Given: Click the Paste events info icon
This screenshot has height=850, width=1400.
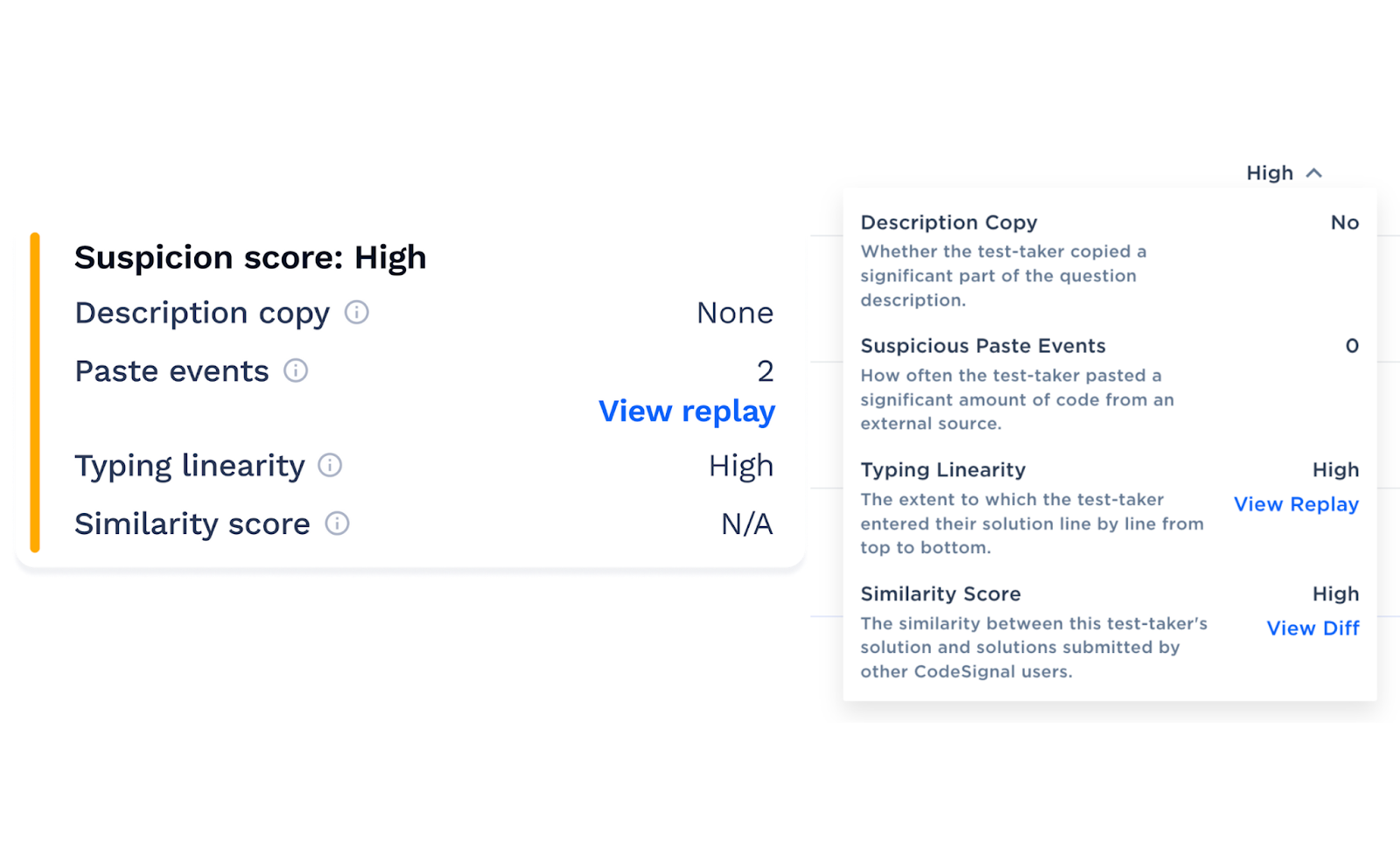Looking at the screenshot, I should click(296, 371).
